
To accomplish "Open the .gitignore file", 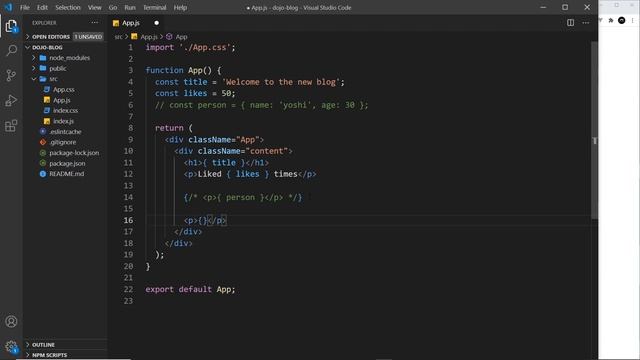I will click(x=64, y=142).
